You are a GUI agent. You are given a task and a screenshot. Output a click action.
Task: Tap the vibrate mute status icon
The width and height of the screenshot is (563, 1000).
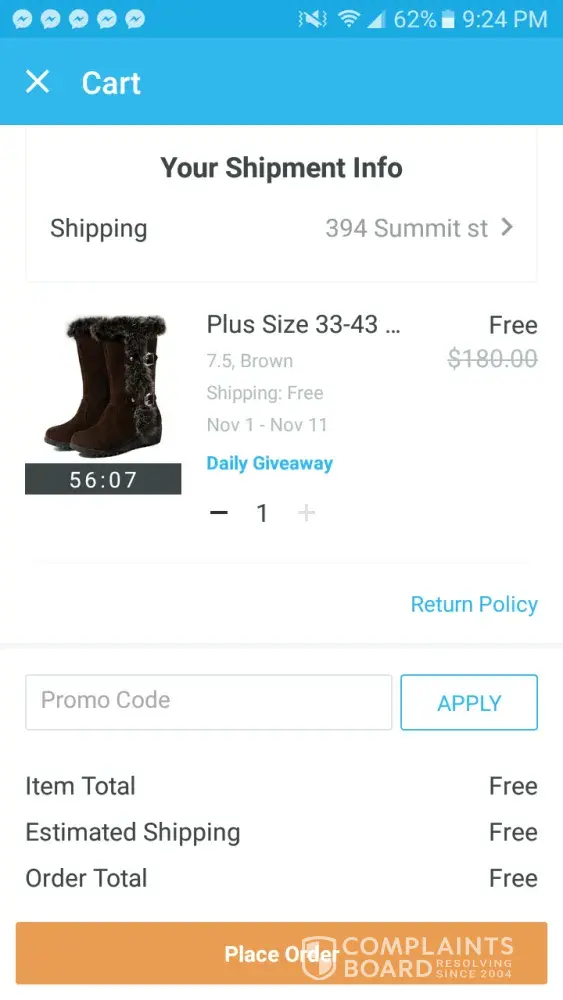312,20
